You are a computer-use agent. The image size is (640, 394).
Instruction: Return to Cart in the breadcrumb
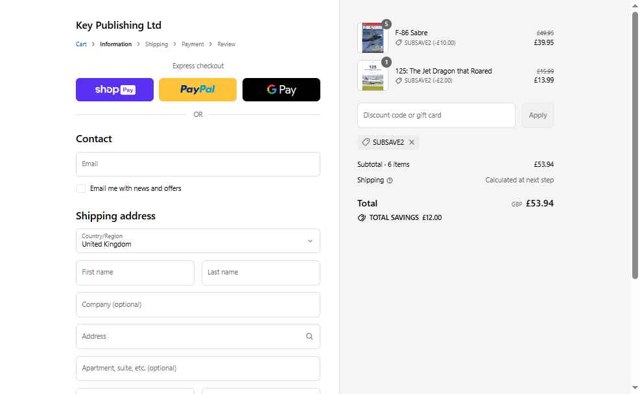click(x=81, y=44)
